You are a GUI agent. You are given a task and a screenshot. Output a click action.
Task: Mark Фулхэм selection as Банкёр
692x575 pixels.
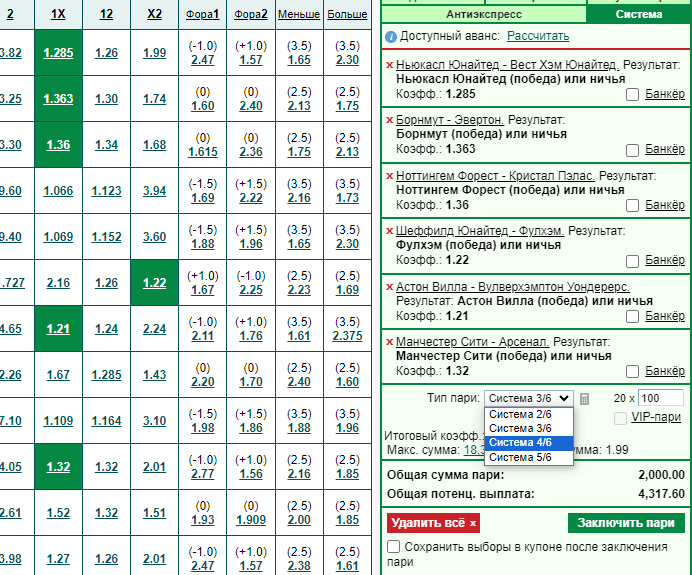click(632, 261)
